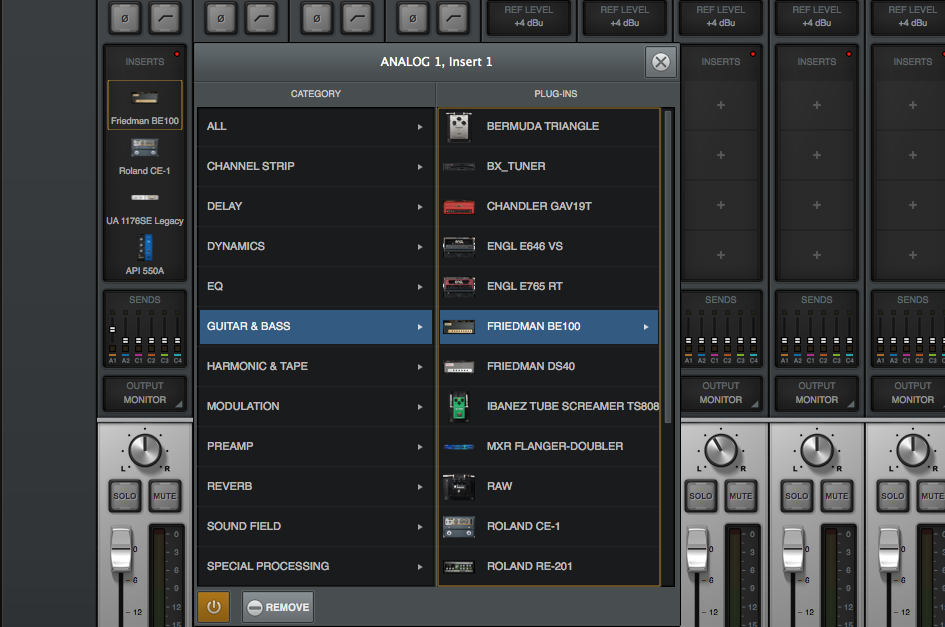Click the first channel's volume fader
Viewport: 945px width, 627px height.
[x=121, y=549]
